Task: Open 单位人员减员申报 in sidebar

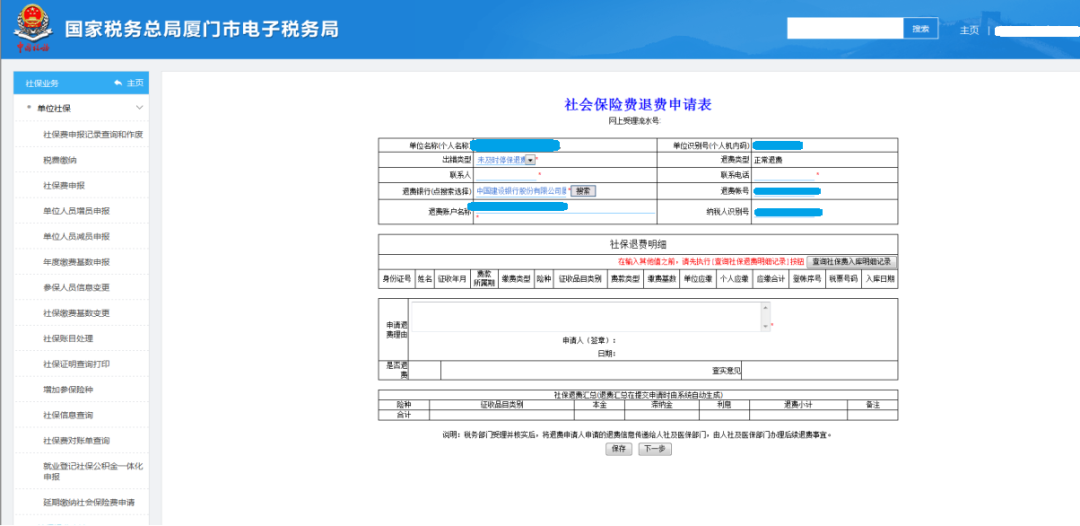Action: tap(76, 236)
